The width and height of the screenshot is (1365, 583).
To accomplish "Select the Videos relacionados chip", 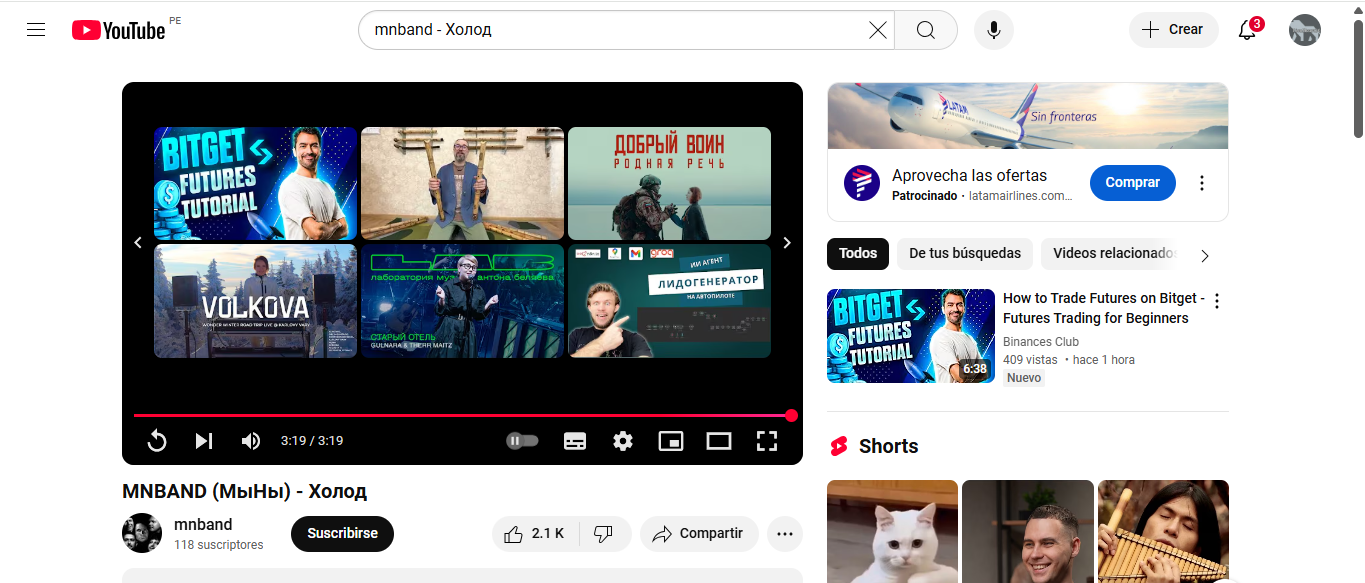I will (x=1110, y=254).
